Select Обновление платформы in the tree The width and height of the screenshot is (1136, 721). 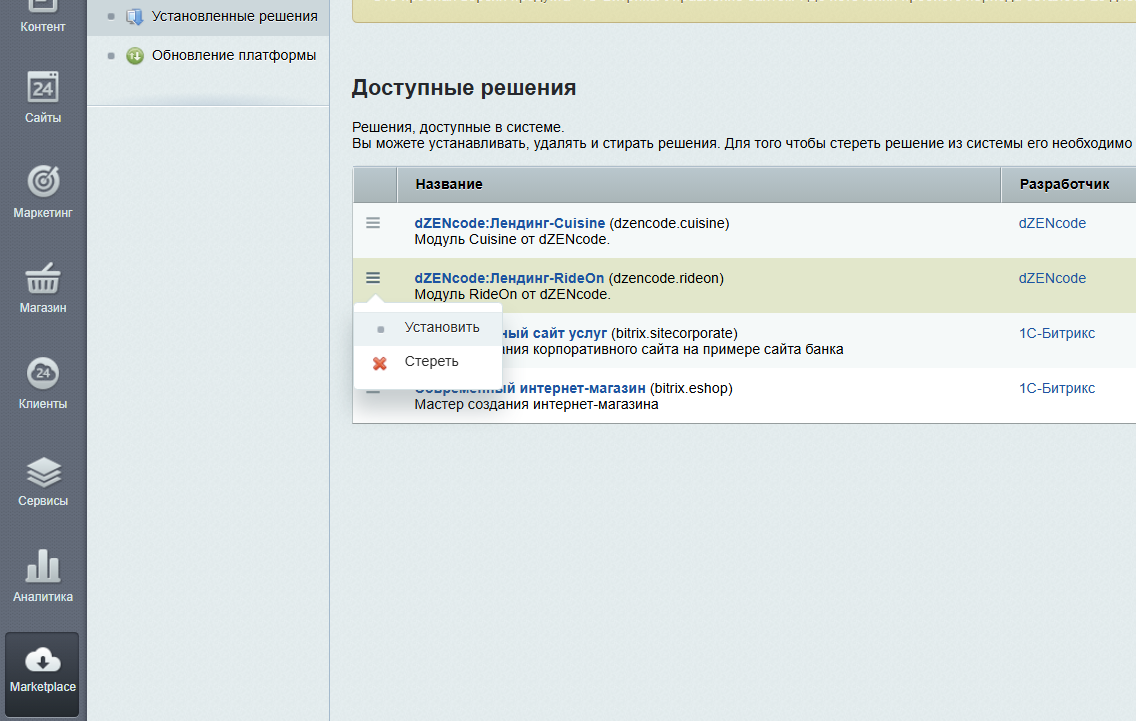coord(233,55)
